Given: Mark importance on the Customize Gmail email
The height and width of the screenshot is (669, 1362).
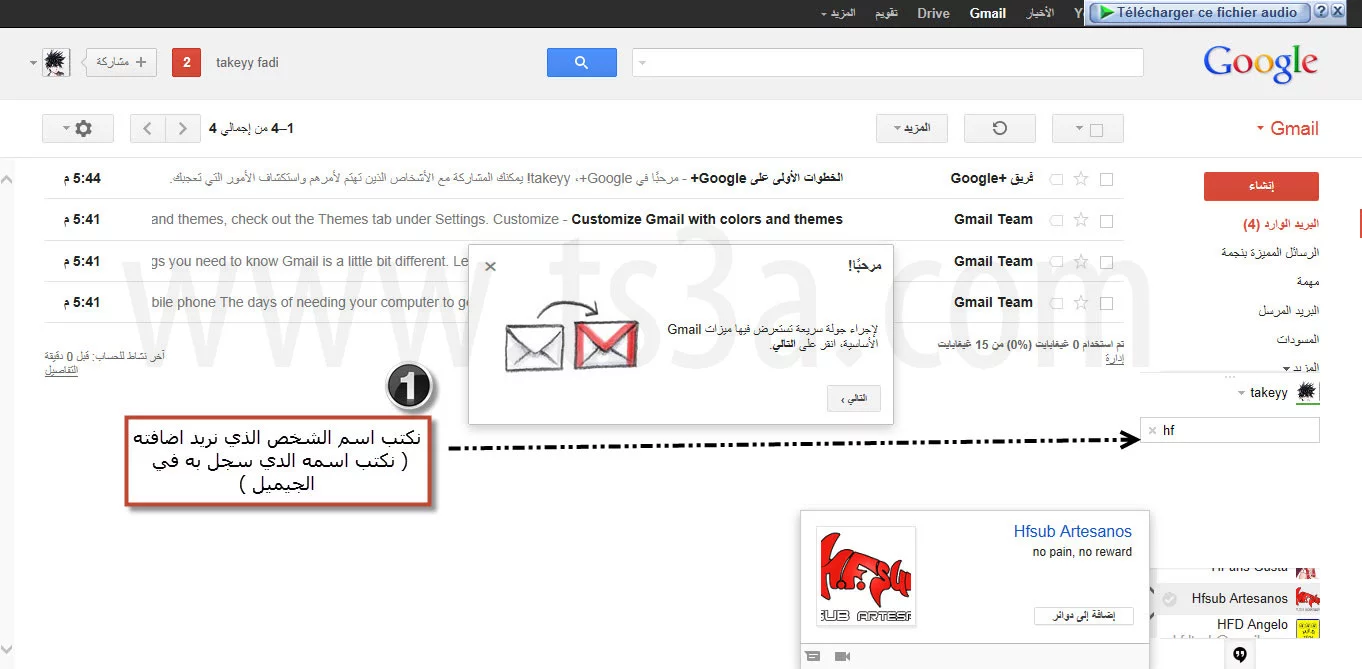Looking at the screenshot, I should pos(1056,220).
